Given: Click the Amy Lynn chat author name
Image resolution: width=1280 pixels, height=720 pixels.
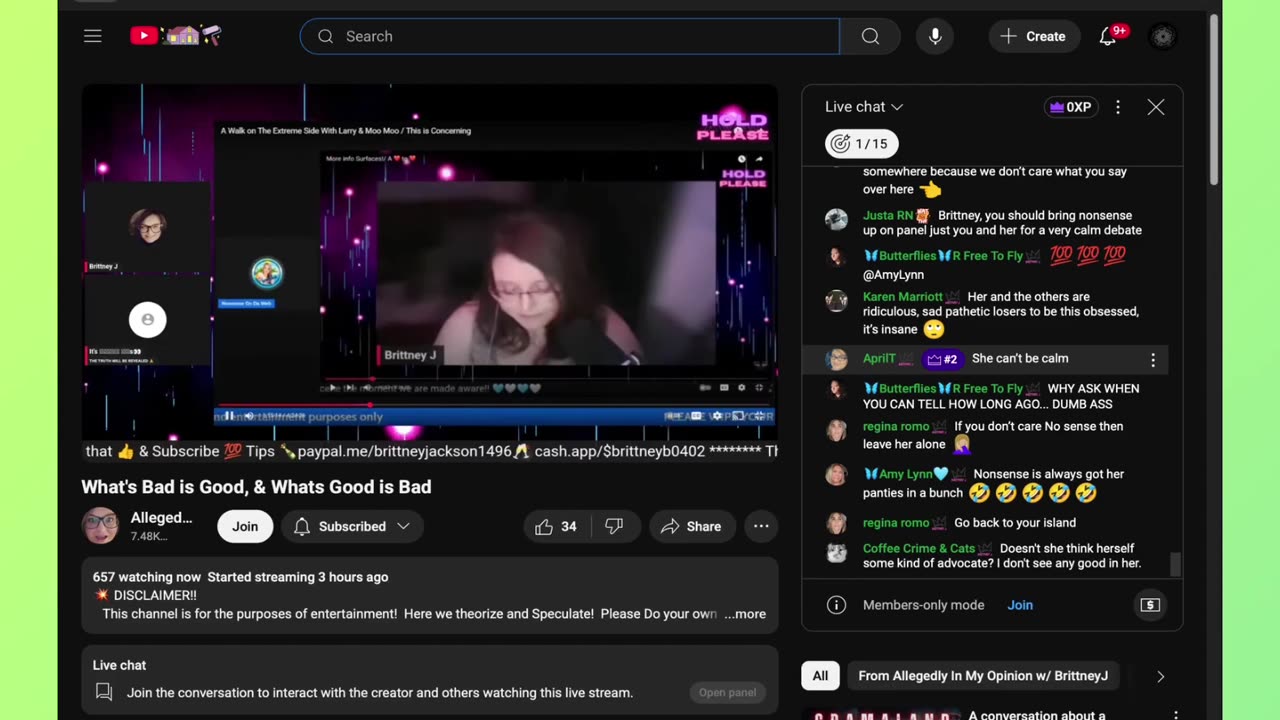Looking at the screenshot, I should [905, 474].
